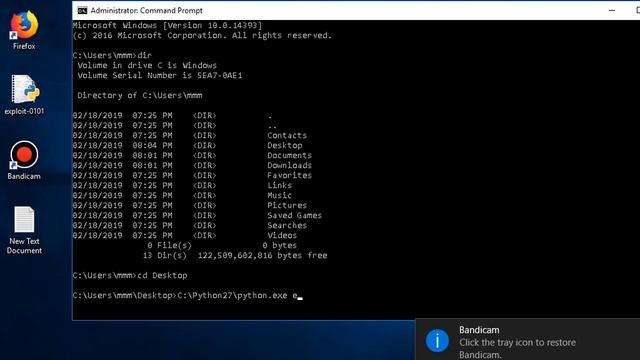Viewport: 640px width, 360px height.
Task: Click the 'Searches' directory entry
Action: coord(287,225)
